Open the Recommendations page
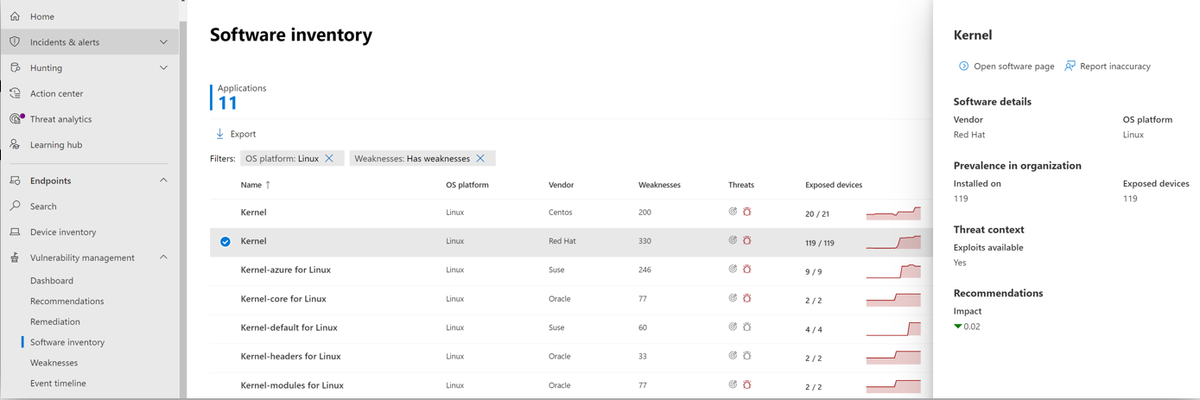 67,301
